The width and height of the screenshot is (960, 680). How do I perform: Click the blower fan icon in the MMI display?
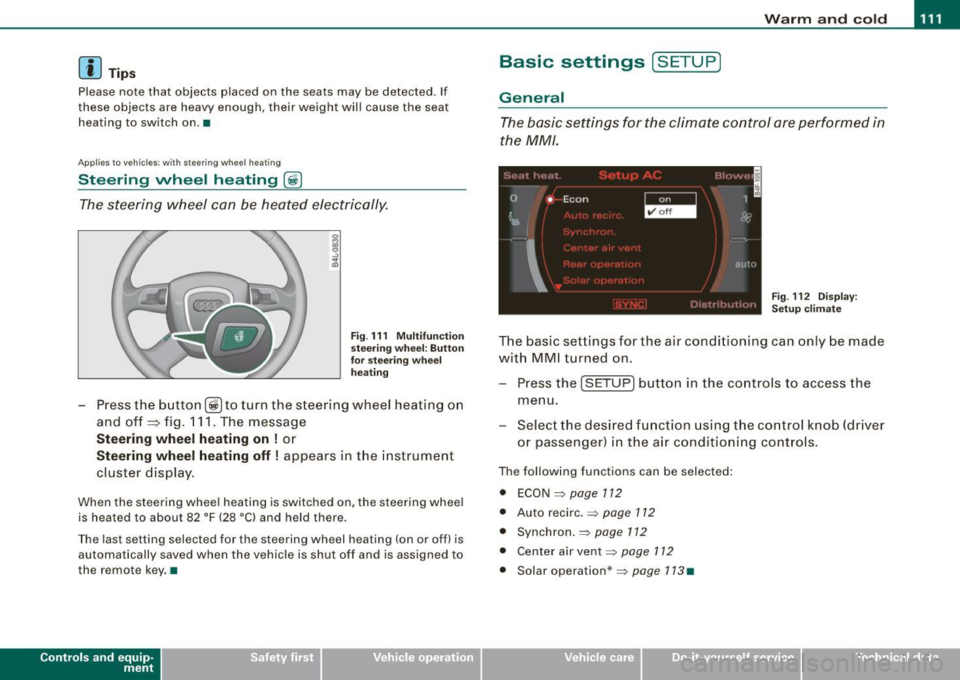click(746, 217)
